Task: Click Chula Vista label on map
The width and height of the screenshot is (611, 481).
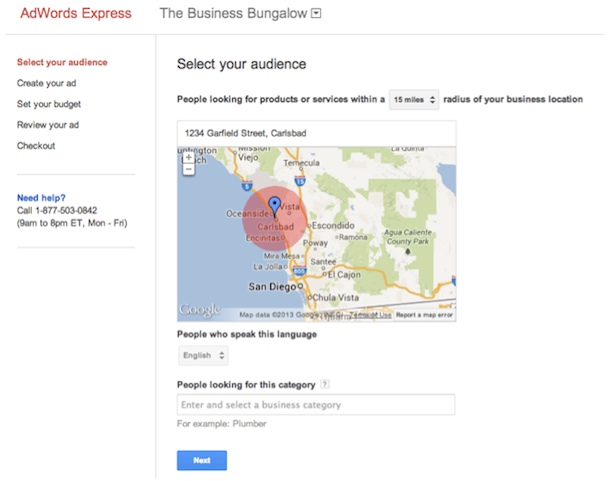Action: tap(336, 297)
